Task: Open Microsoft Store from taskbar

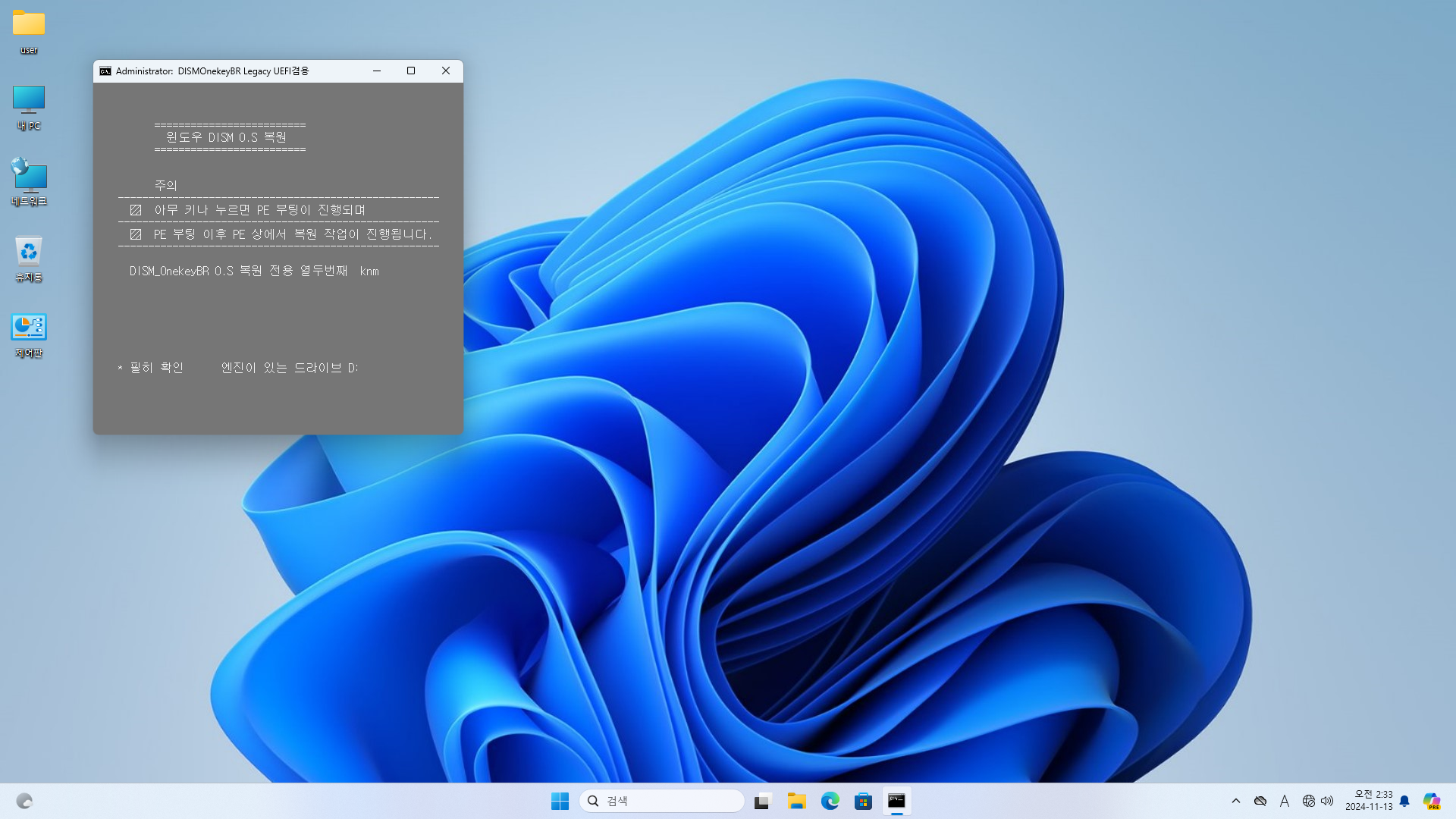Action: coord(863,801)
